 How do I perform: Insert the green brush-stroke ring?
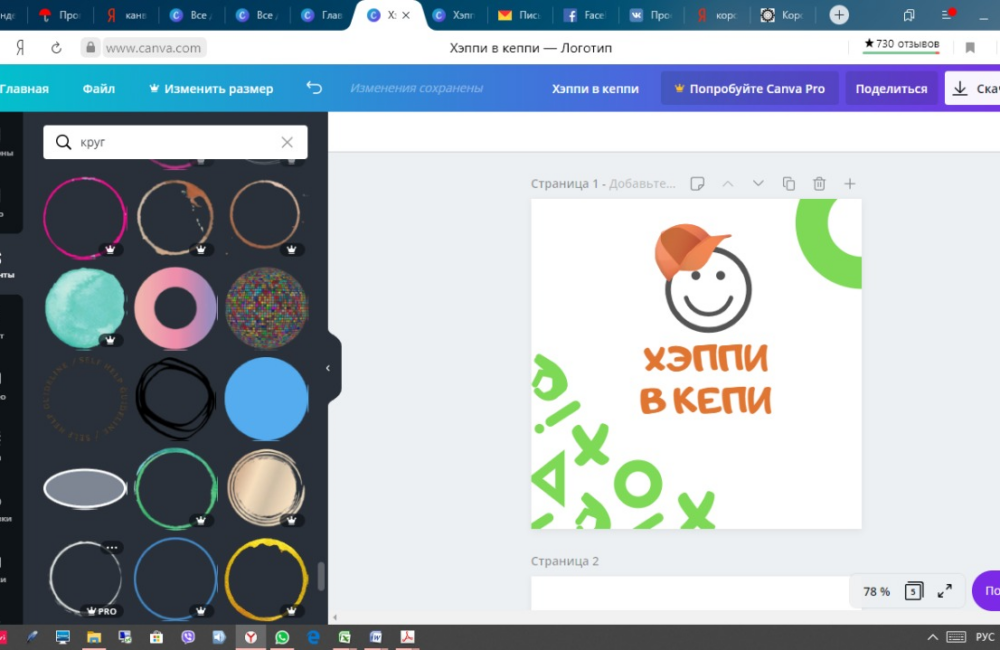pos(175,489)
